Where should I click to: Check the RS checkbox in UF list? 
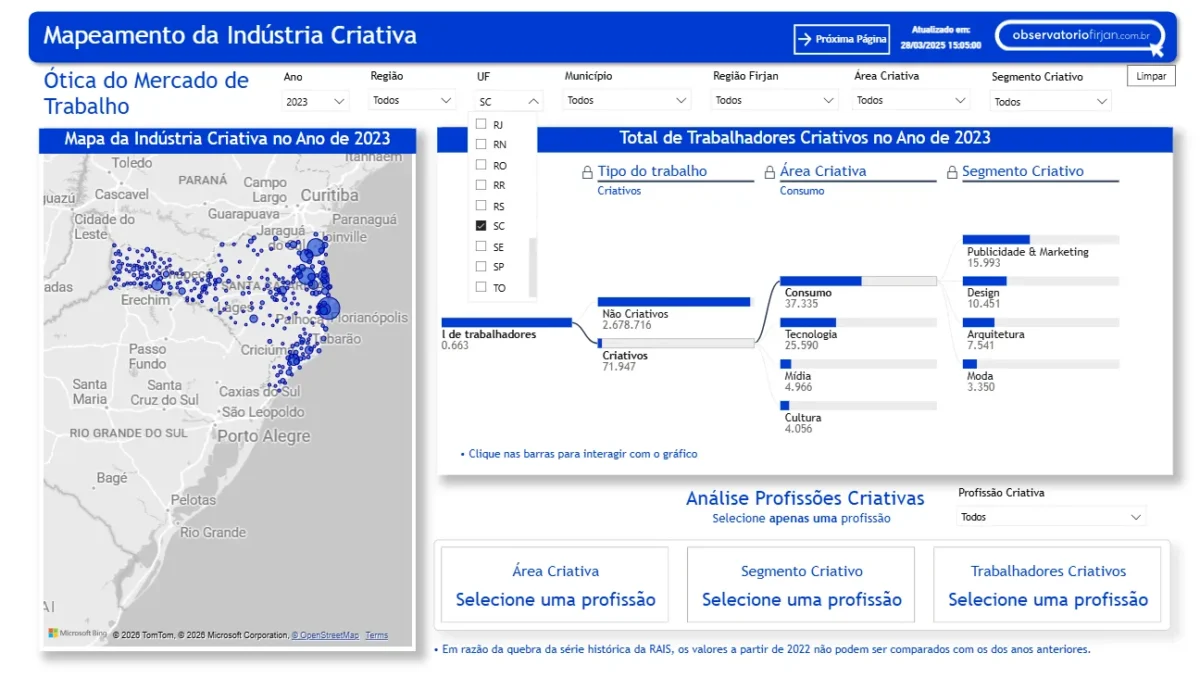(x=481, y=206)
